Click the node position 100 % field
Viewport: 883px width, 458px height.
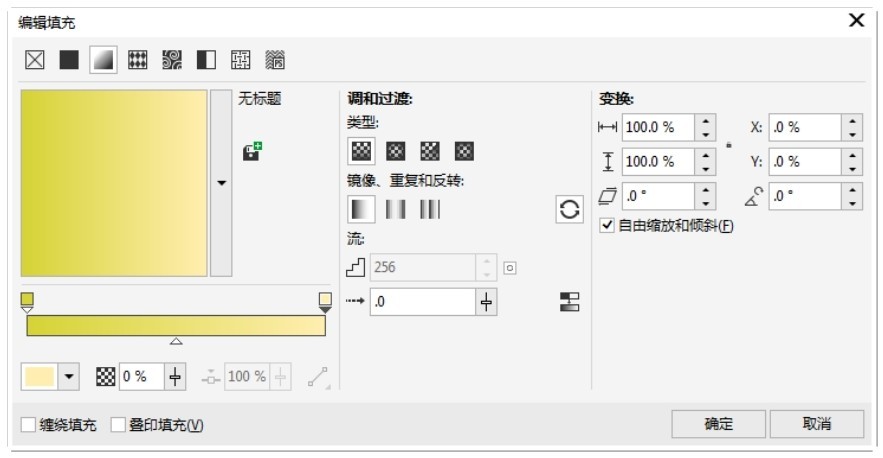[247, 376]
